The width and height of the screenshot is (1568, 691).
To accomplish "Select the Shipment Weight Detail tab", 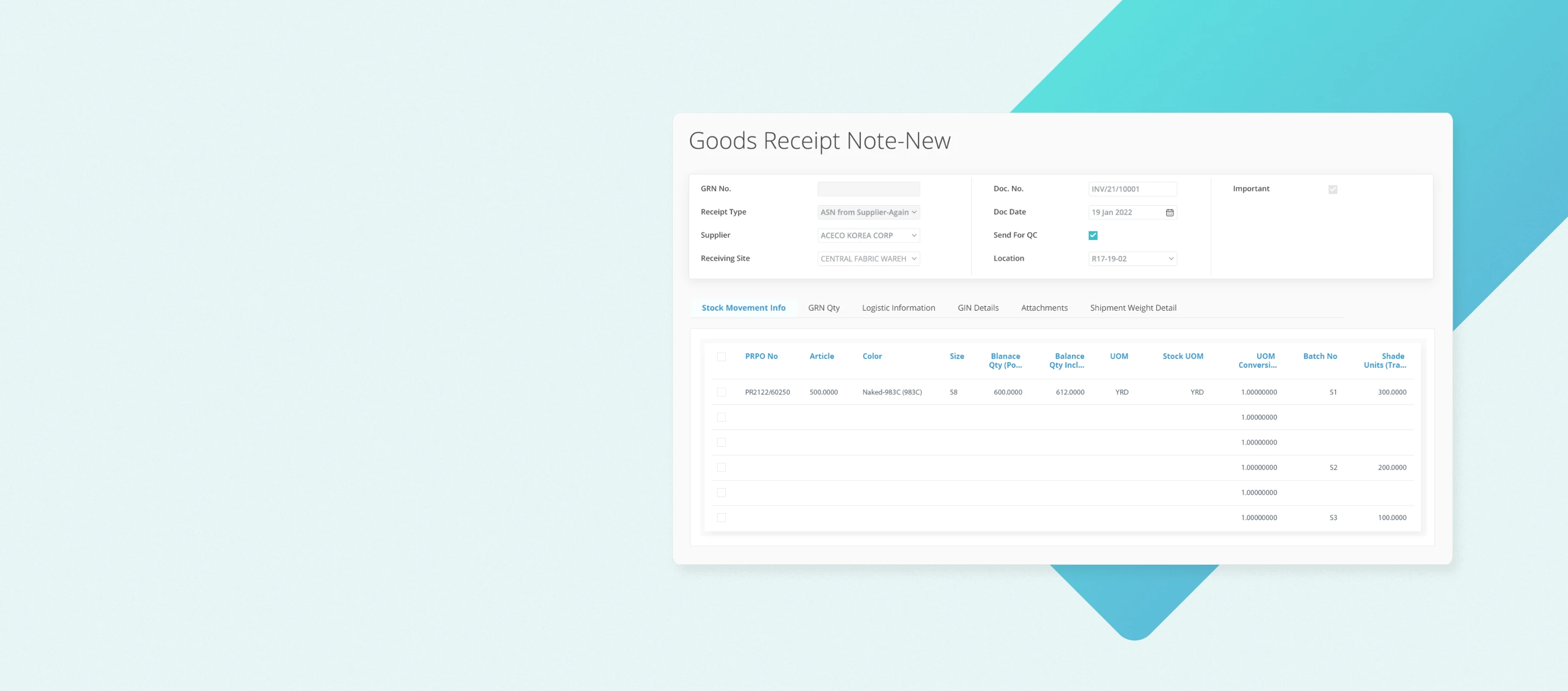I will (x=1133, y=308).
